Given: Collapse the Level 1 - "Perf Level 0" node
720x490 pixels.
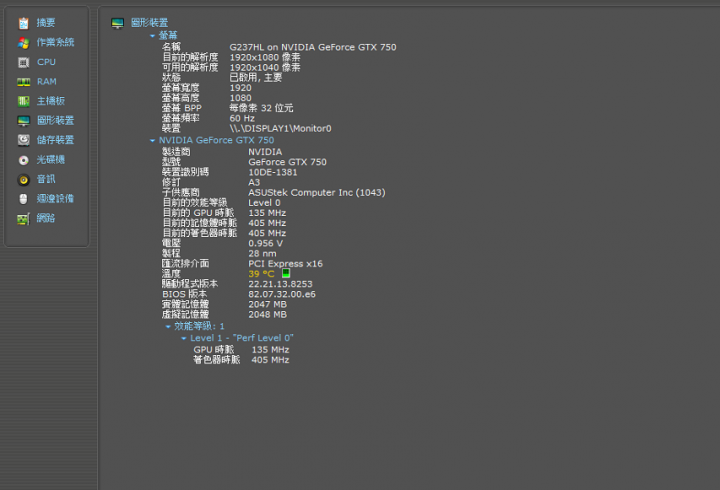Looking at the screenshot, I should tap(184, 338).
